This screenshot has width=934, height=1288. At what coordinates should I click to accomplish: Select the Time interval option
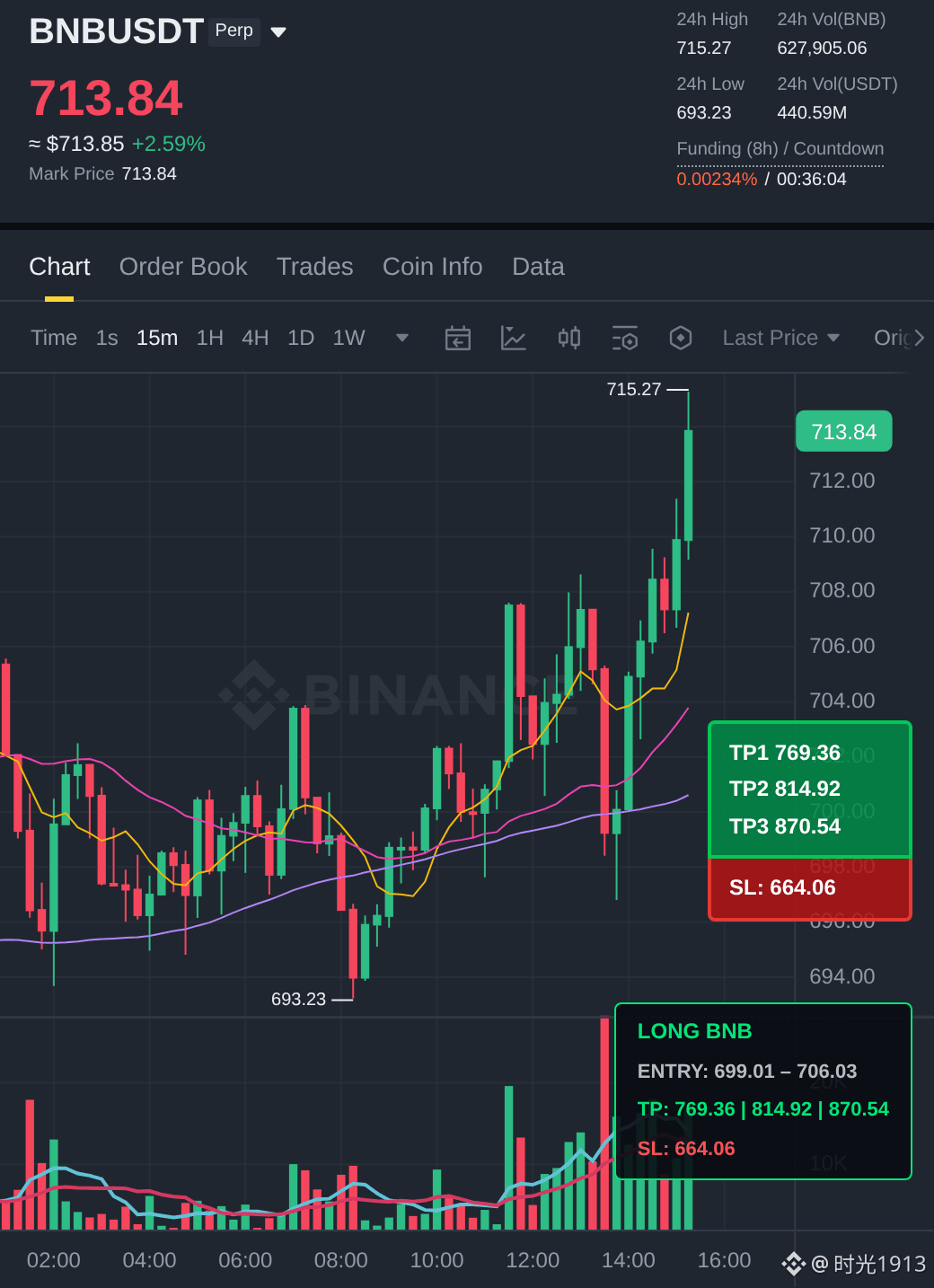pyautogui.click(x=54, y=338)
